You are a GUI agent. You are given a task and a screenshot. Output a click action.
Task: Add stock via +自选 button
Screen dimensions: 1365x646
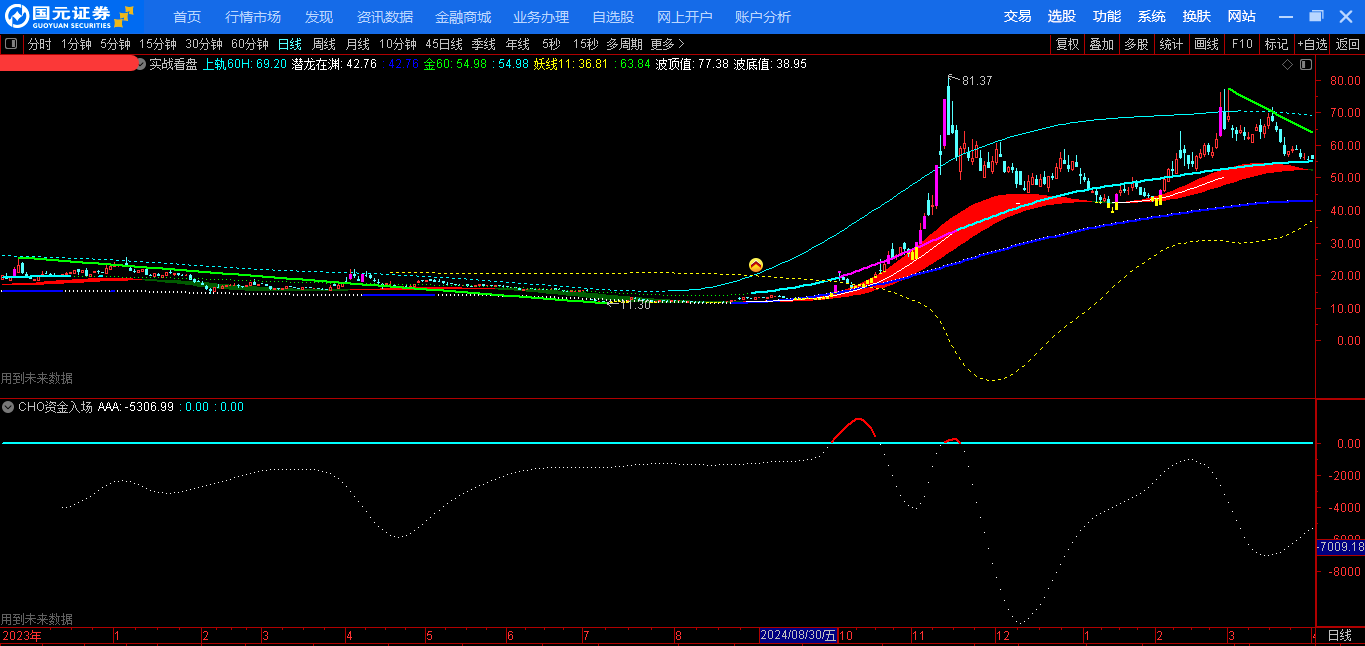click(1312, 44)
